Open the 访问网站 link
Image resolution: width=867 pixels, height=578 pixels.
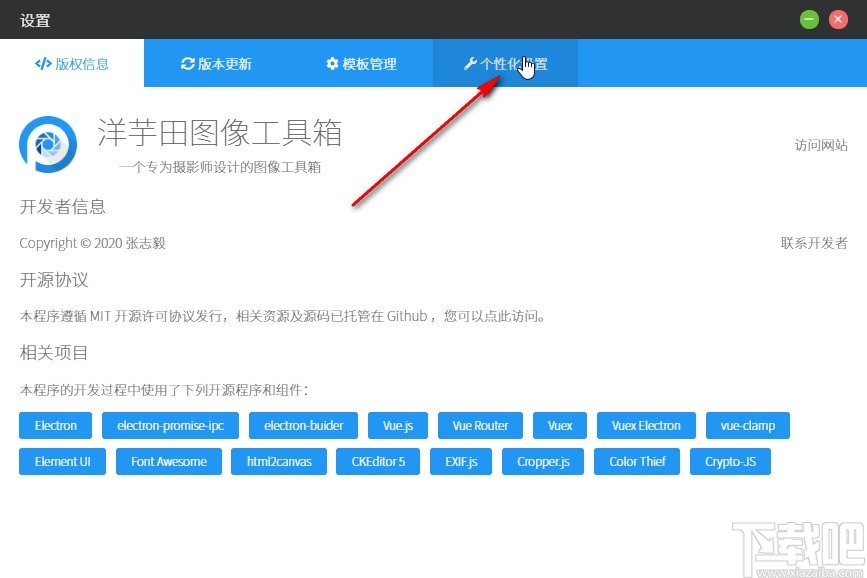[x=820, y=144]
